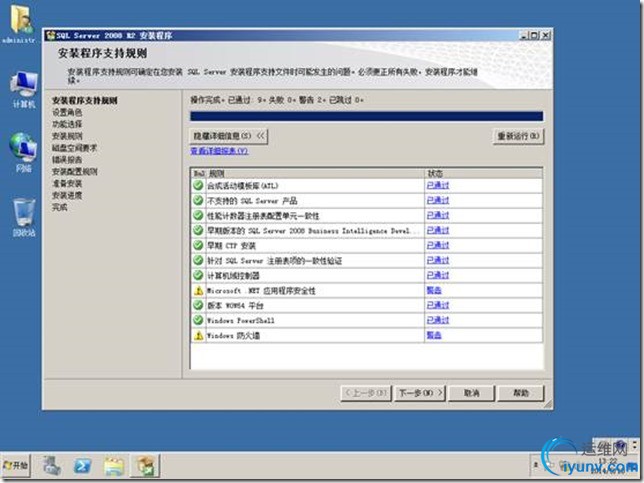
Task: Switch to SQL Server setup taskbar item
Action: [x=145, y=466]
